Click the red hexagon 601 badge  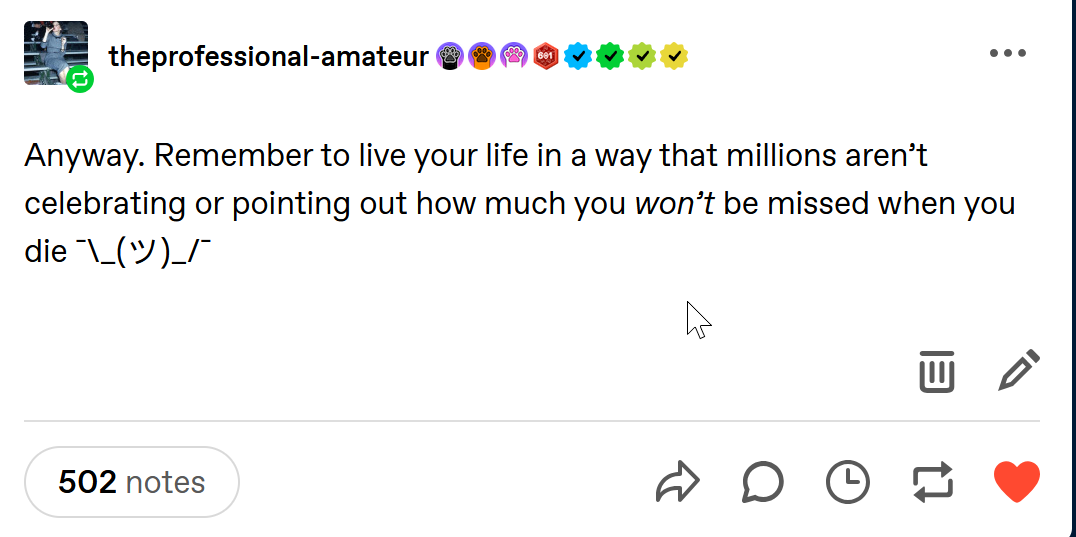point(545,57)
